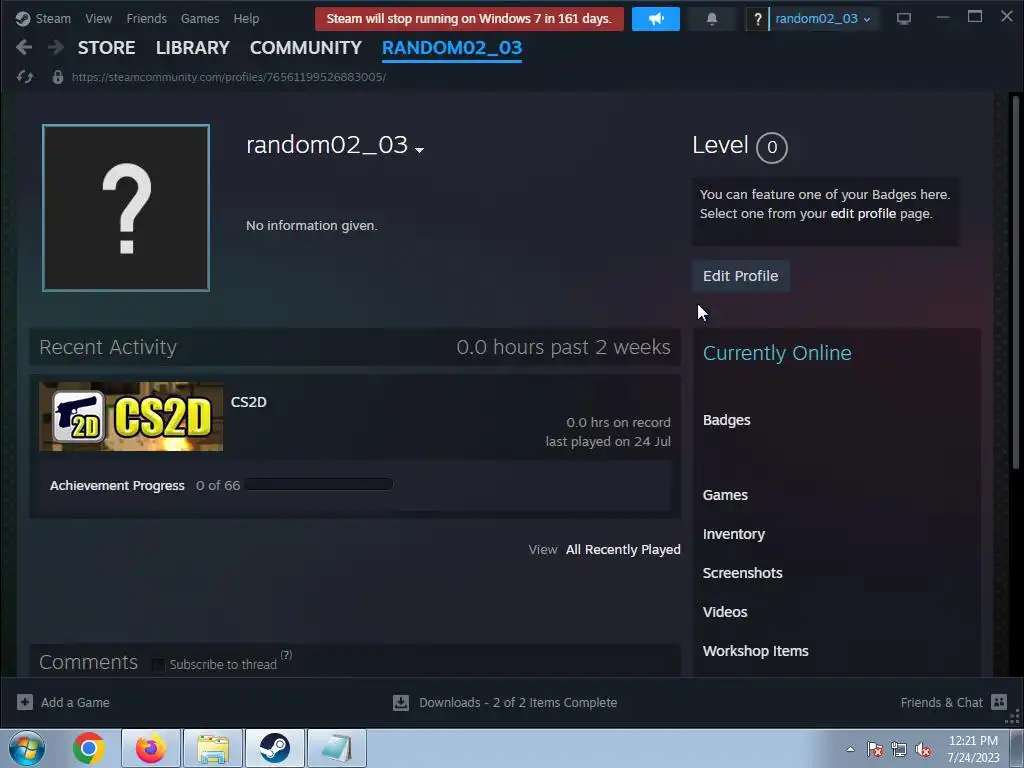This screenshot has width=1024, height=768.
Task: Click the profile avatar placeholder image
Action: pyautogui.click(x=126, y=208)
